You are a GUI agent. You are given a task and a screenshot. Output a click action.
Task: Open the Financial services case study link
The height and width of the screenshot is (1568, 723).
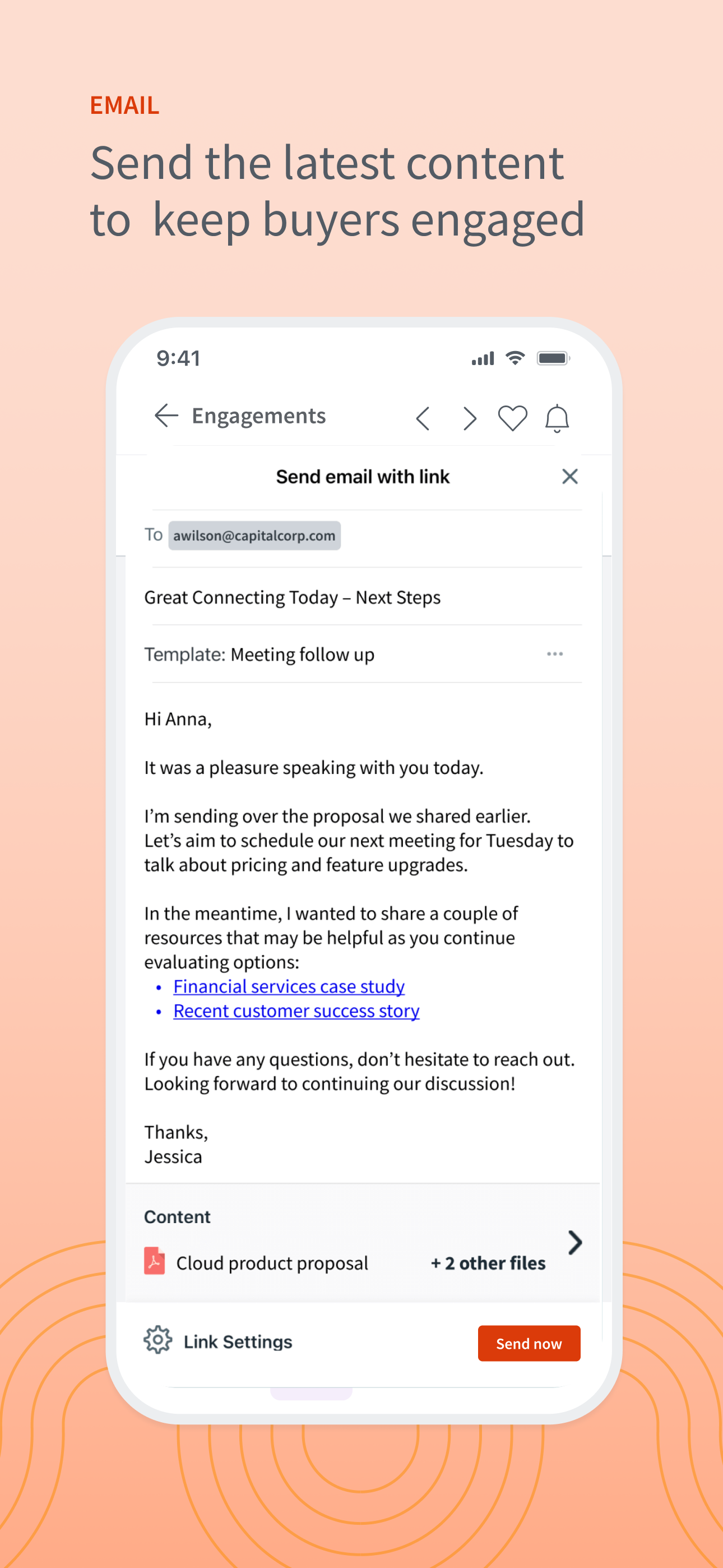click(x=289, y=986)
